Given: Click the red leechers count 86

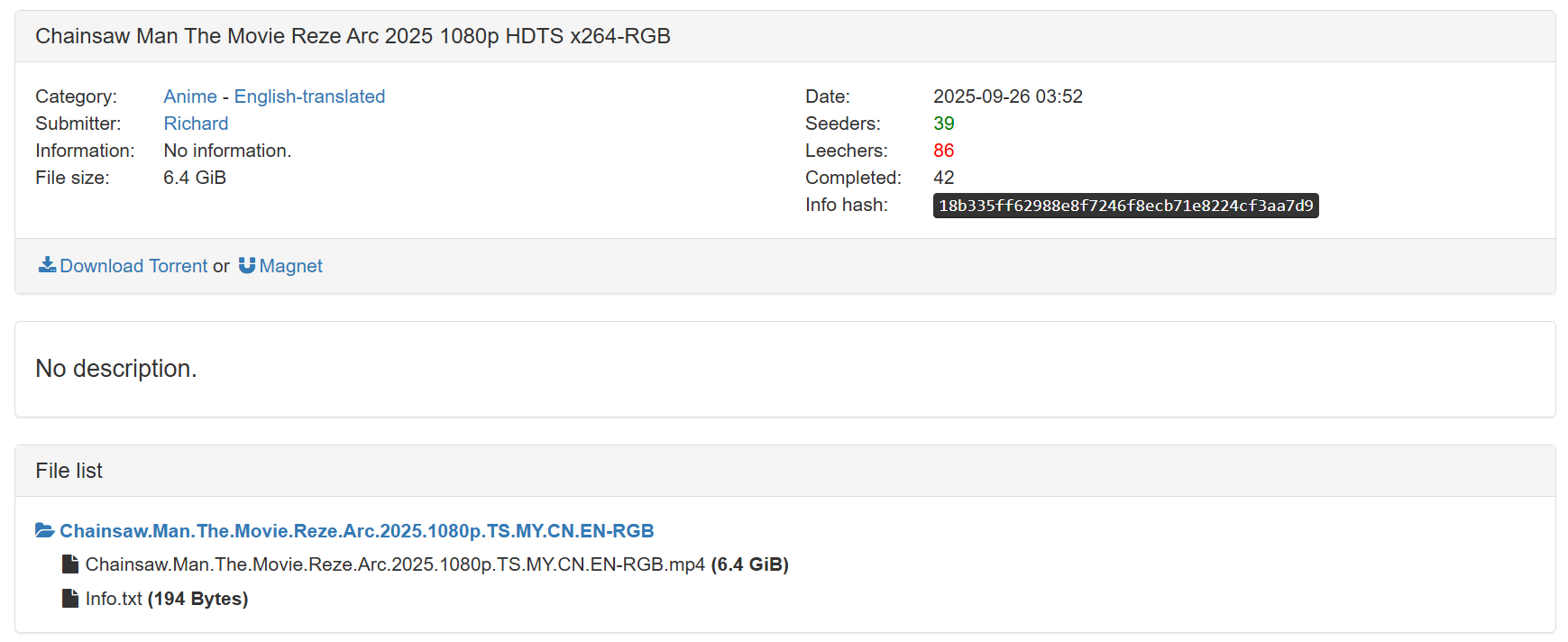Looking at the screenshot, I should (943, 151).
